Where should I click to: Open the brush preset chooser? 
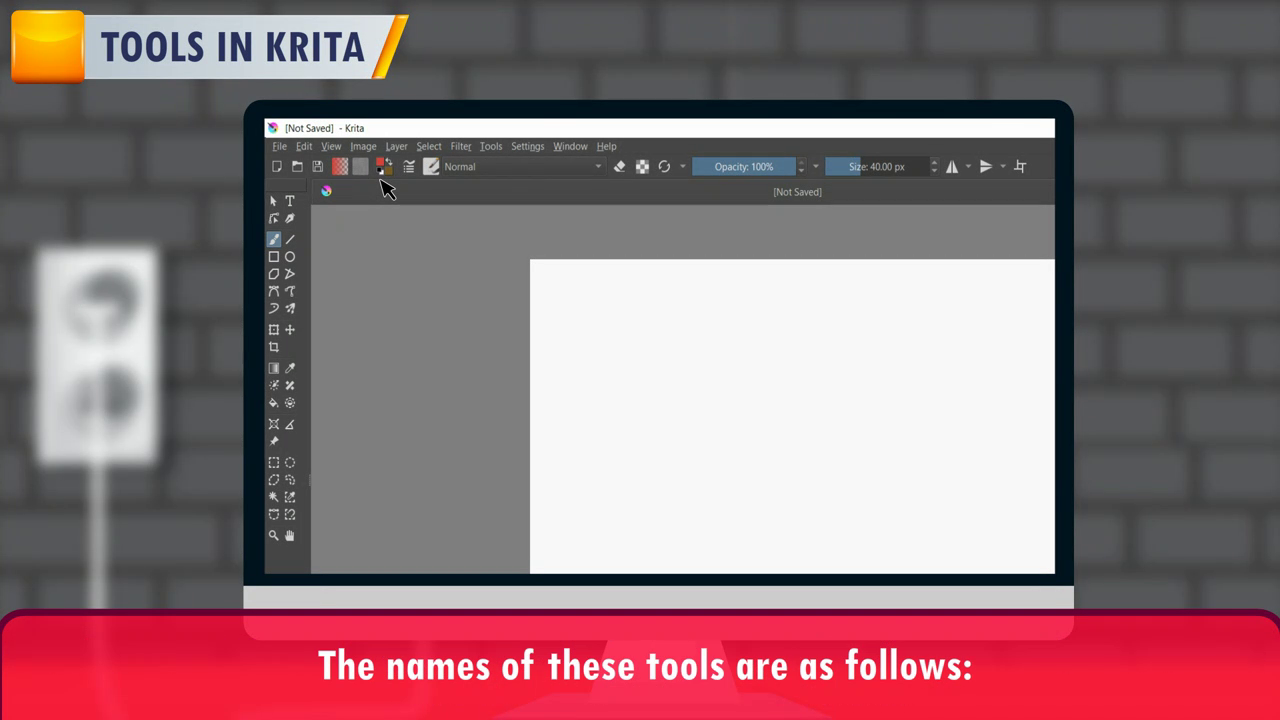[x=431, y=167]
